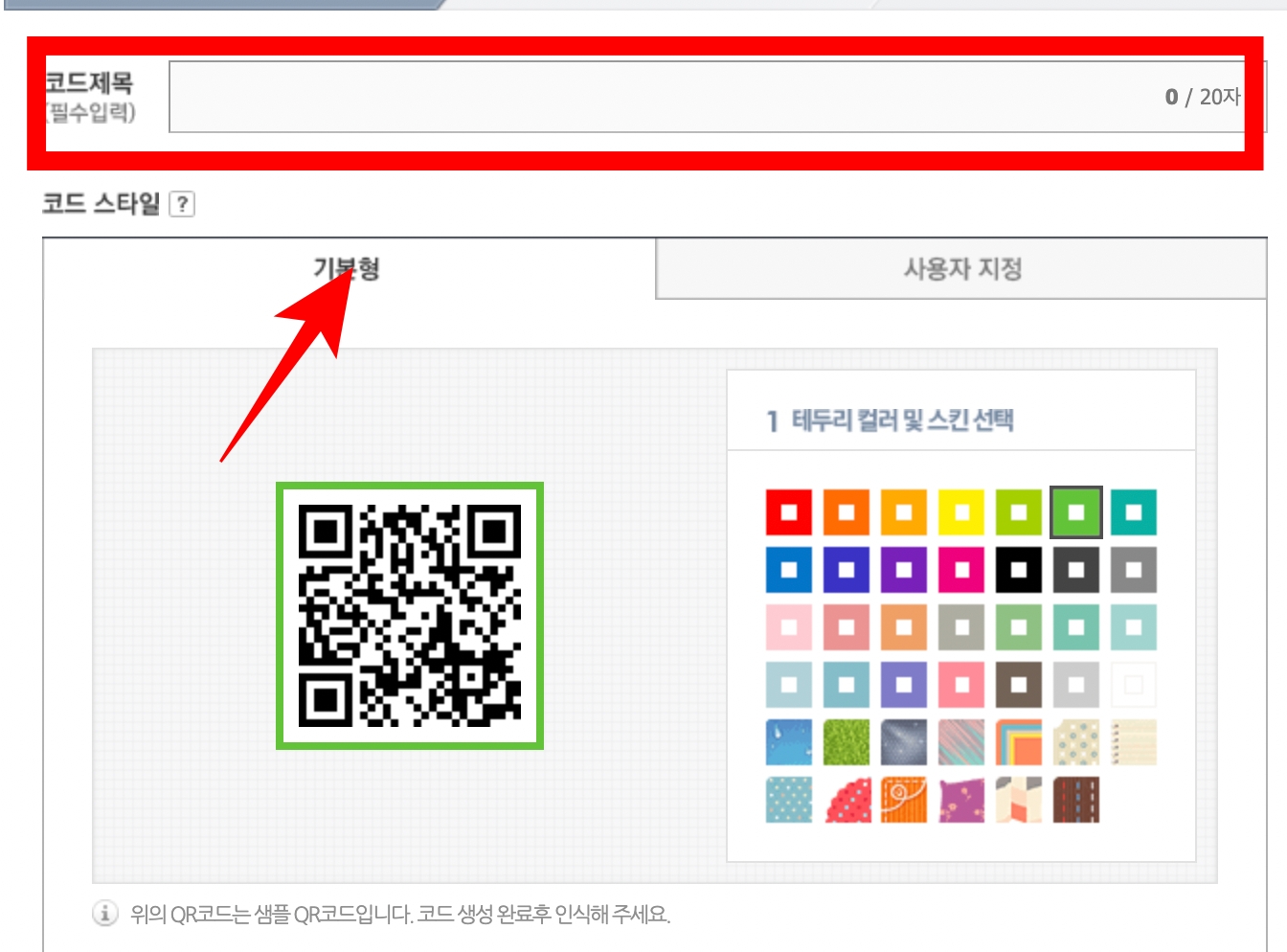Choose the light blue polka dot skin

click(789, 800)
